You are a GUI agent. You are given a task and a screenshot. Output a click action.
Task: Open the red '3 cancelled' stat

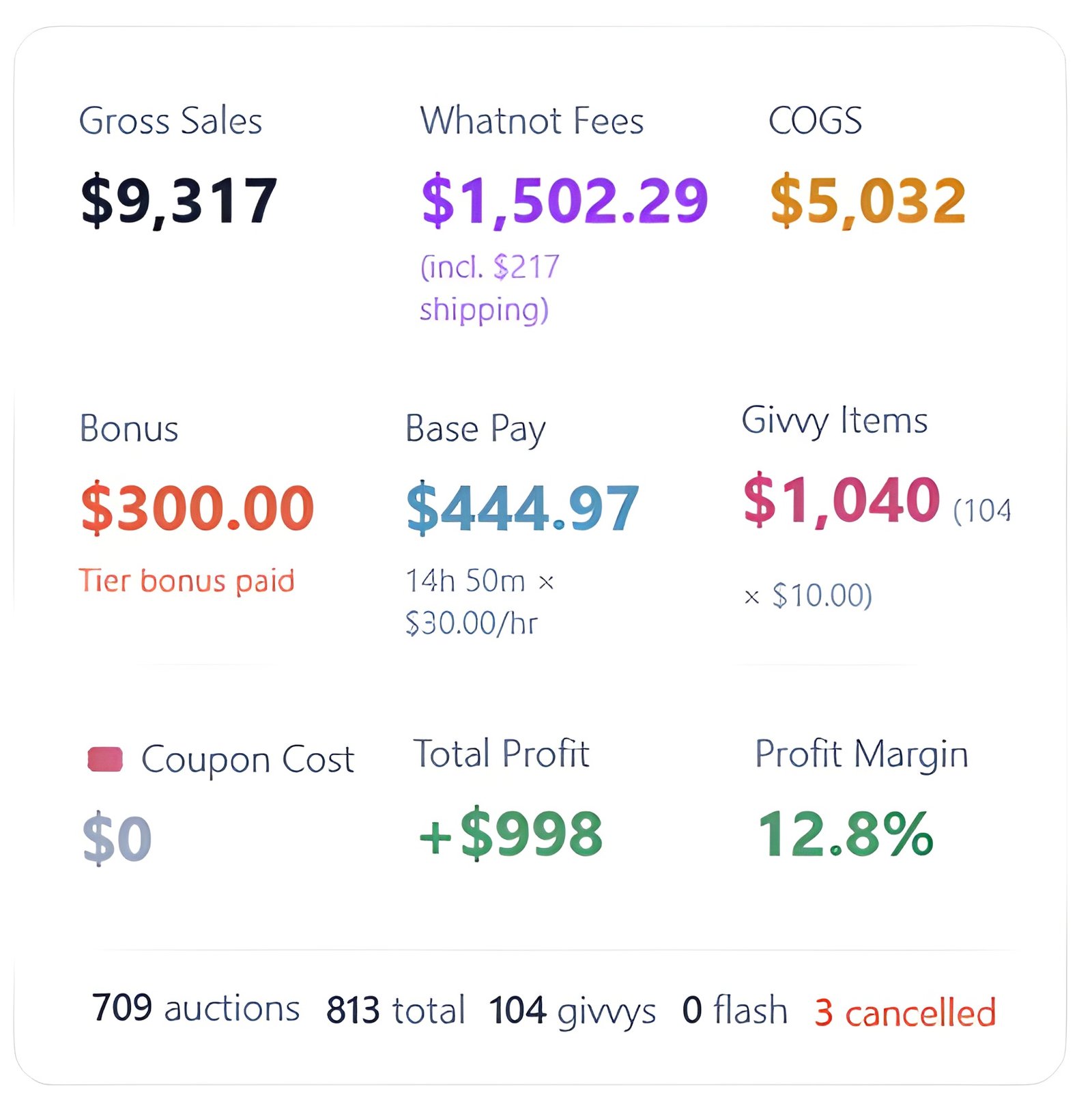pyautogui.click(x=905, y=1012)
